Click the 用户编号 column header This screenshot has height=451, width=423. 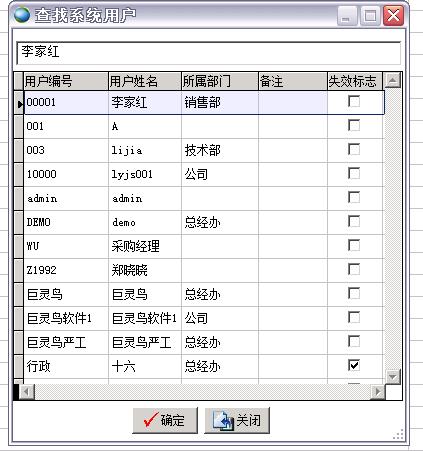pyautogui.click(x=66, y=81)
